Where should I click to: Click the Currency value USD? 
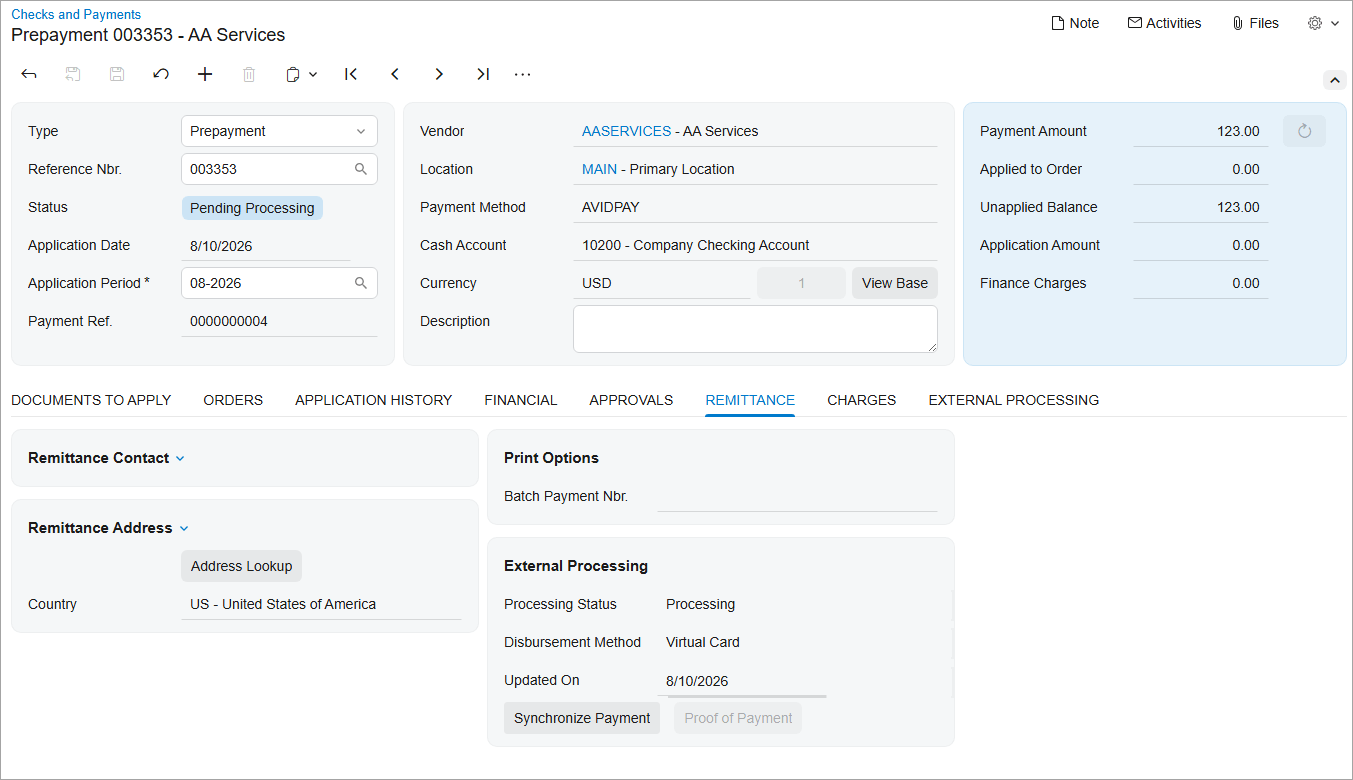597,283
